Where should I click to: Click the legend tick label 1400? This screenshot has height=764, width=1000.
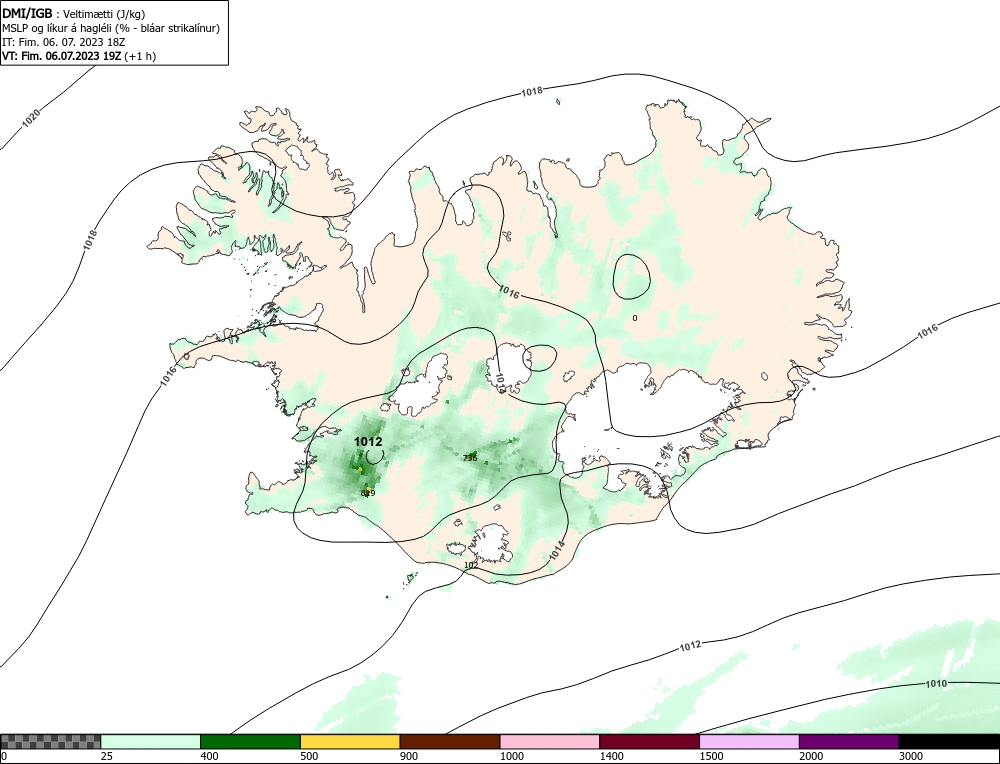click(612, 756)
